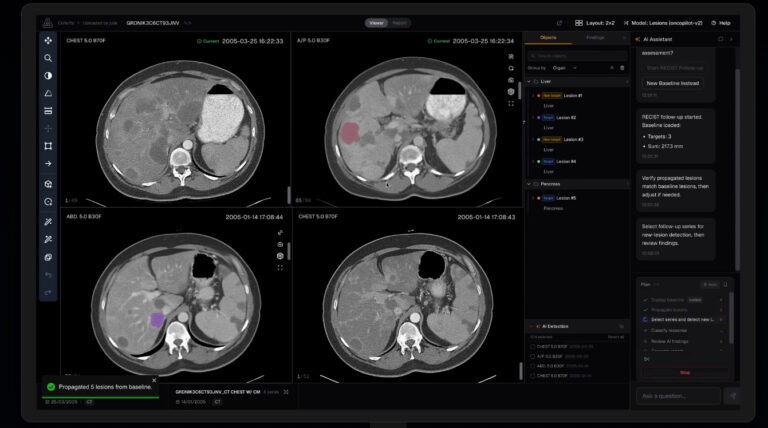Click the AI Assistant panel expand icon
This screenshot has height=428, width=768.
pyautogui.click(x=720, y=39)
